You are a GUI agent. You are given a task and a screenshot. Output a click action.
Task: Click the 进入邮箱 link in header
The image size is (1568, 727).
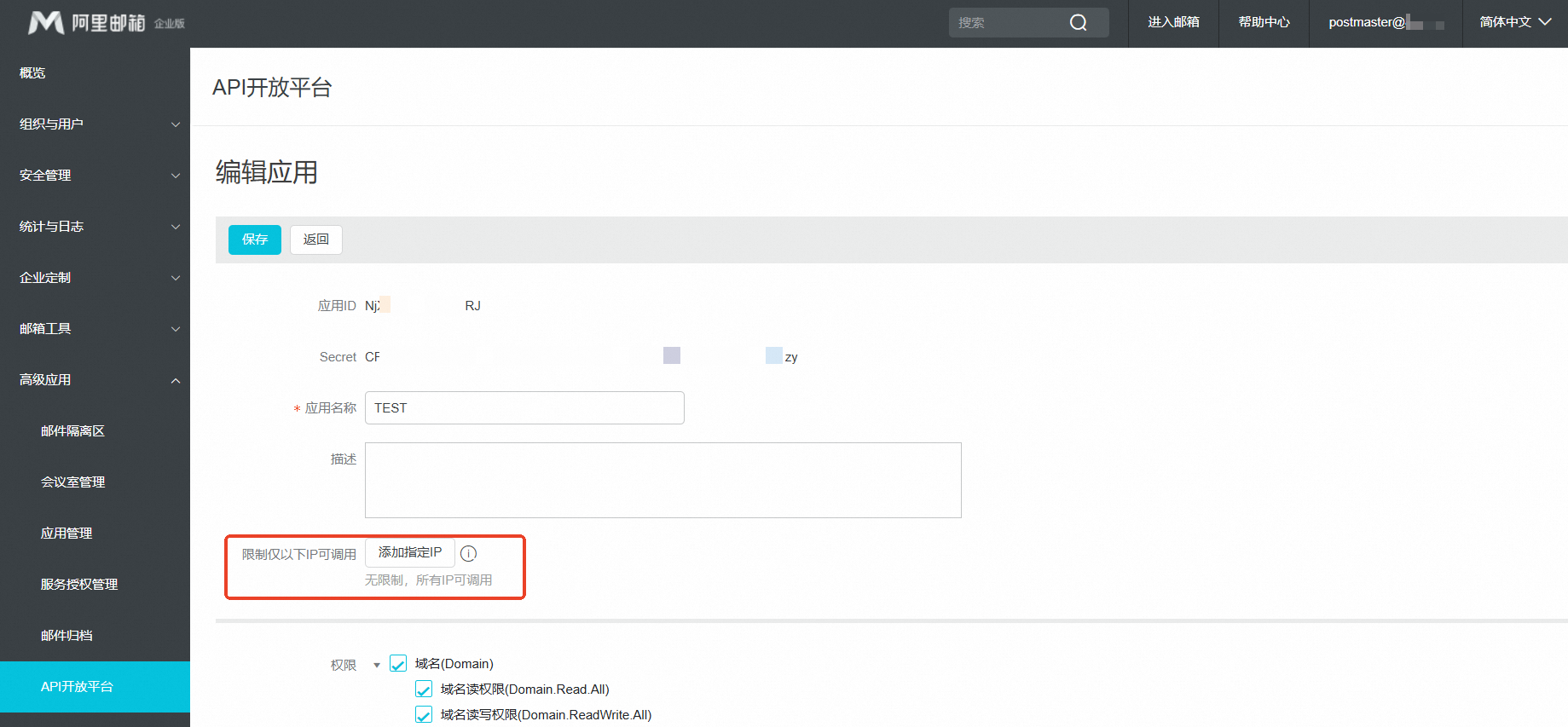pyautogui.click(x=1173, y=23)
